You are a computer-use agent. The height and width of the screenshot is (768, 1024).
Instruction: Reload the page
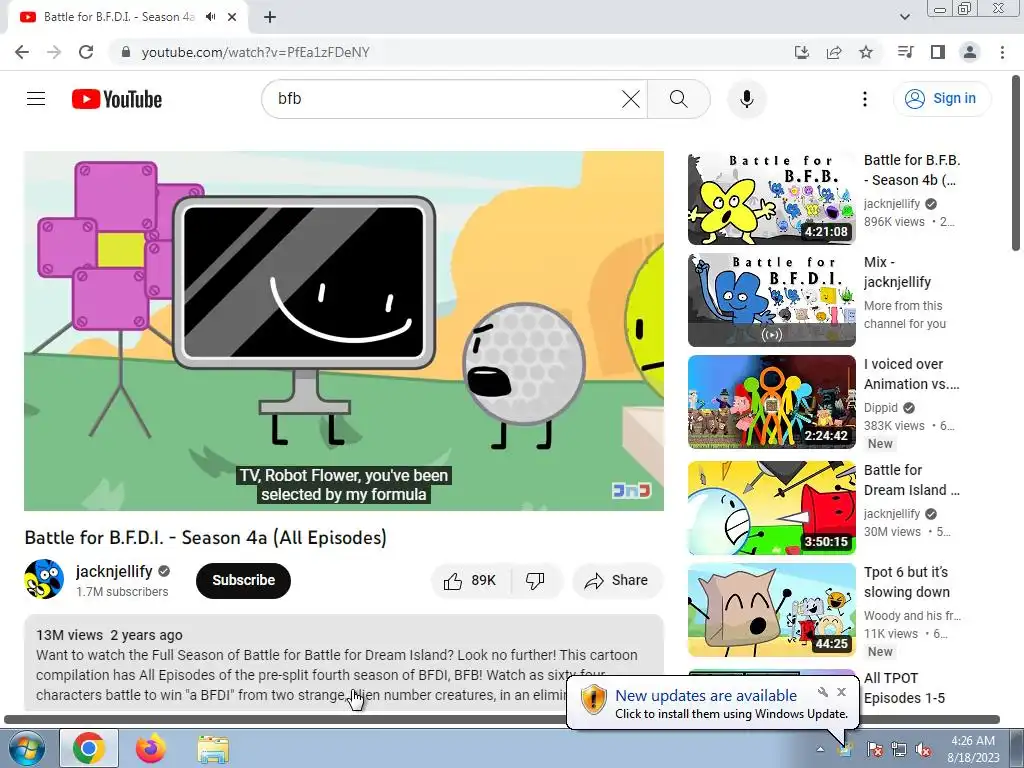86,52
